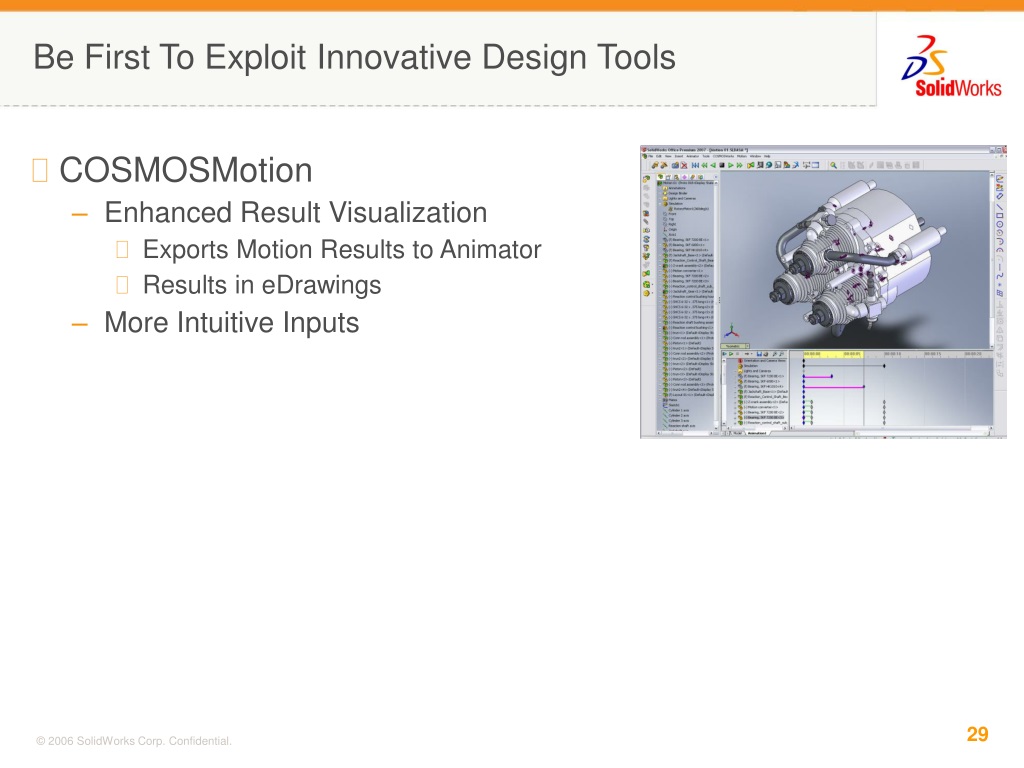1024x768 pixels.
Task: Open the COSMOSWorks menu in the menu bar
Action: pyautogui.click(x=724, y=156)
